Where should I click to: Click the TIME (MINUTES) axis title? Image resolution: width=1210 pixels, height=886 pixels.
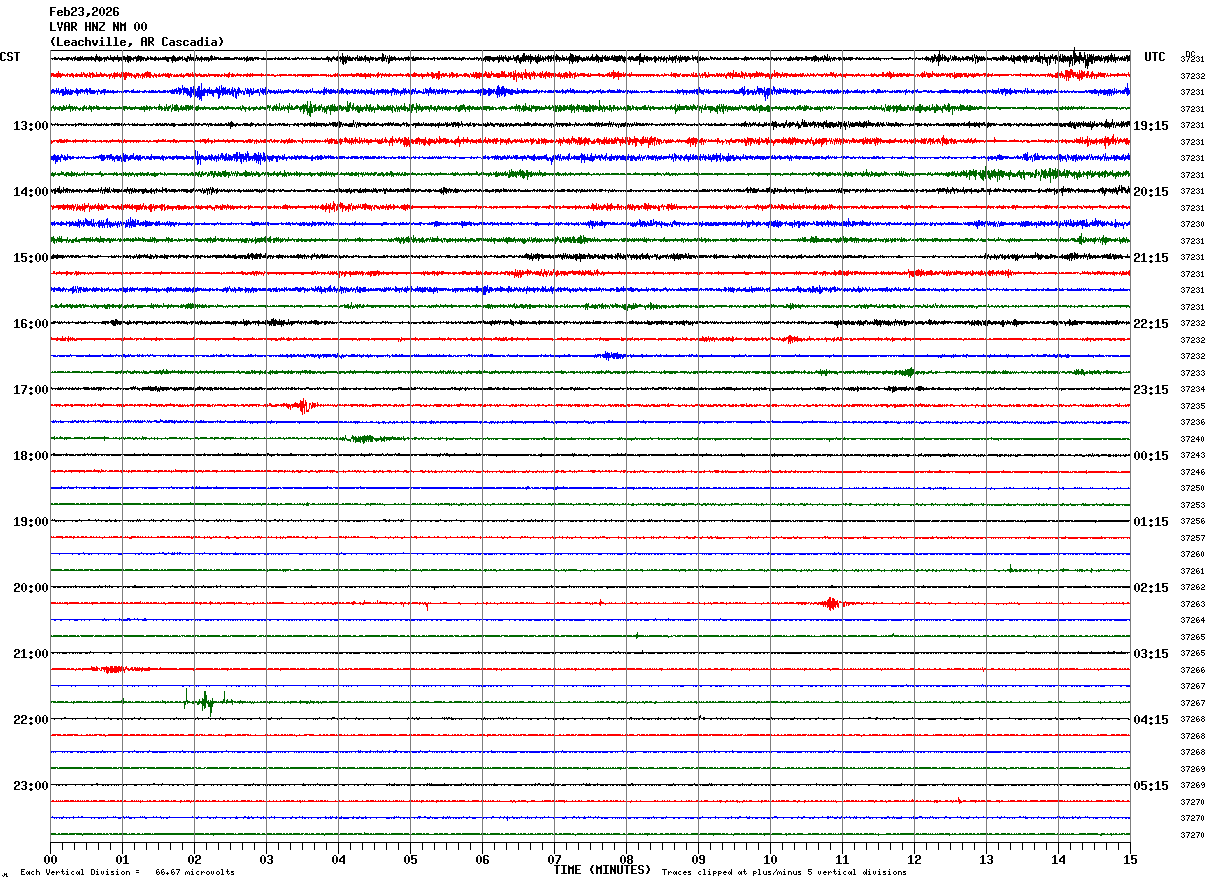click(602, 870)
